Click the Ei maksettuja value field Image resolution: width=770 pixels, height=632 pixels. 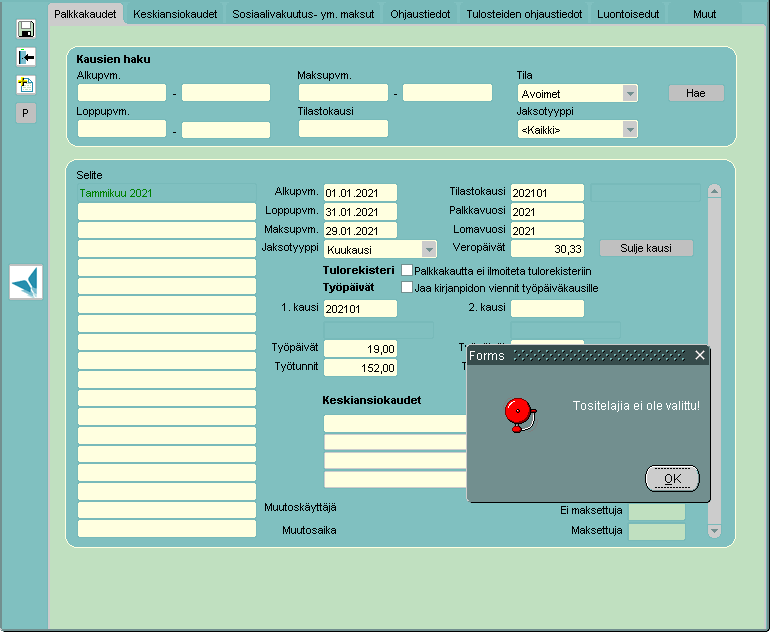[657, 511]
